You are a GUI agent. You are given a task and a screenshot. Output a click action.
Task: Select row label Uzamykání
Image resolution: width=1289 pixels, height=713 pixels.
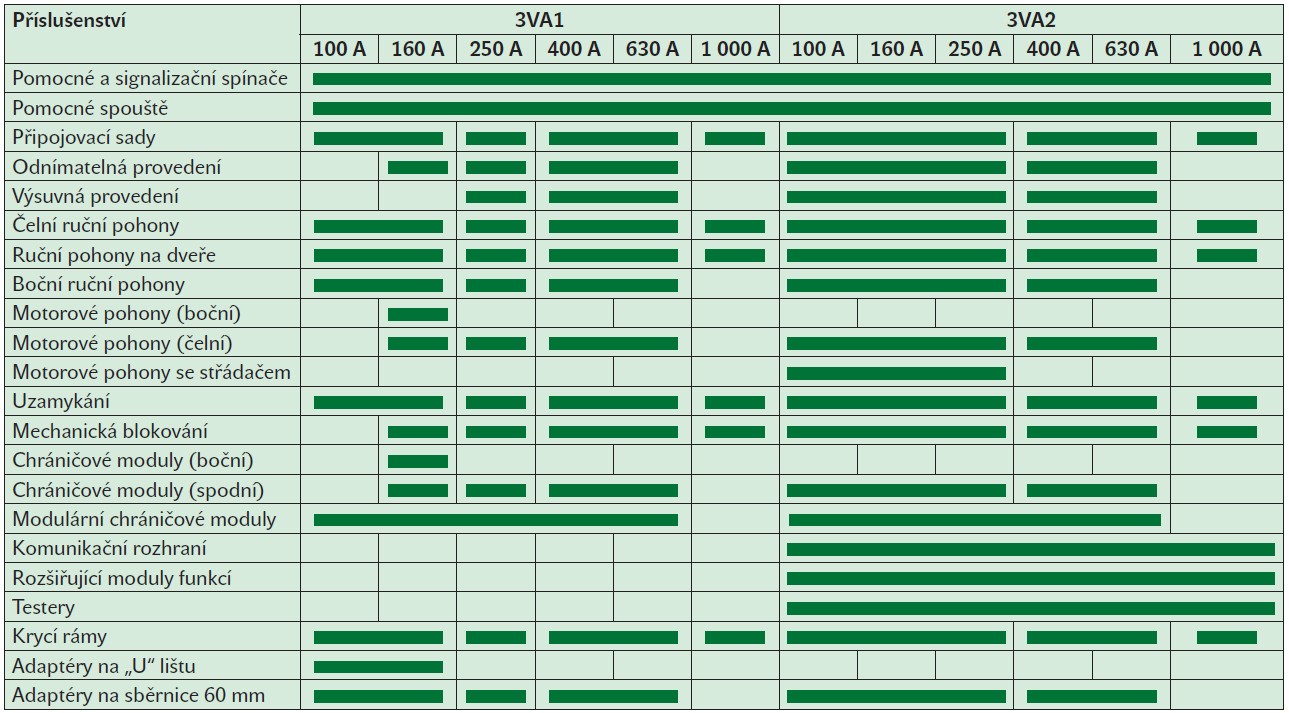[x=61, y=402]
